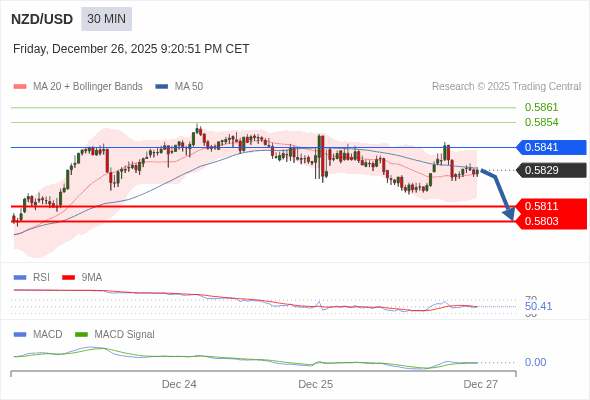Click 'Research © 2025 Trading Central' credit
590x400 pixels.
[x=506, y=87]
